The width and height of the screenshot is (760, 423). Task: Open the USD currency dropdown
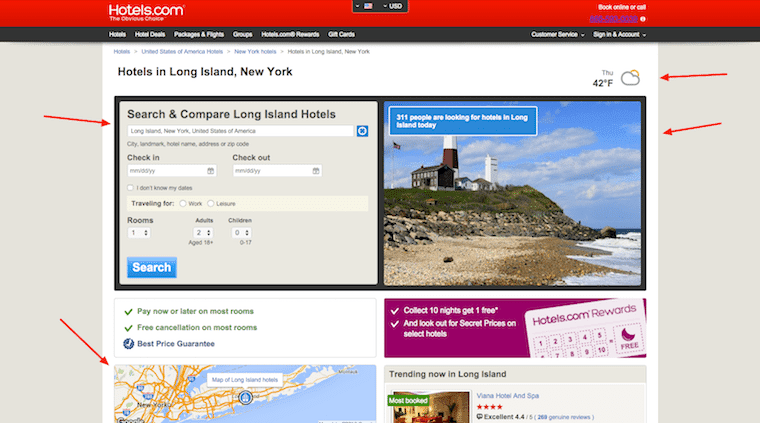tap(393, 6)
